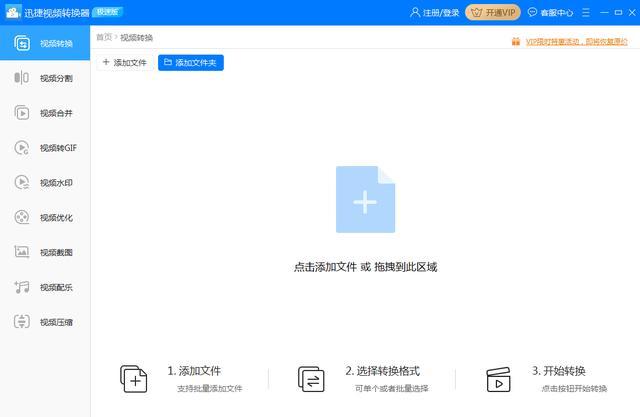
Task: Click the crown icon on VIP button
Action: point(476,13)
